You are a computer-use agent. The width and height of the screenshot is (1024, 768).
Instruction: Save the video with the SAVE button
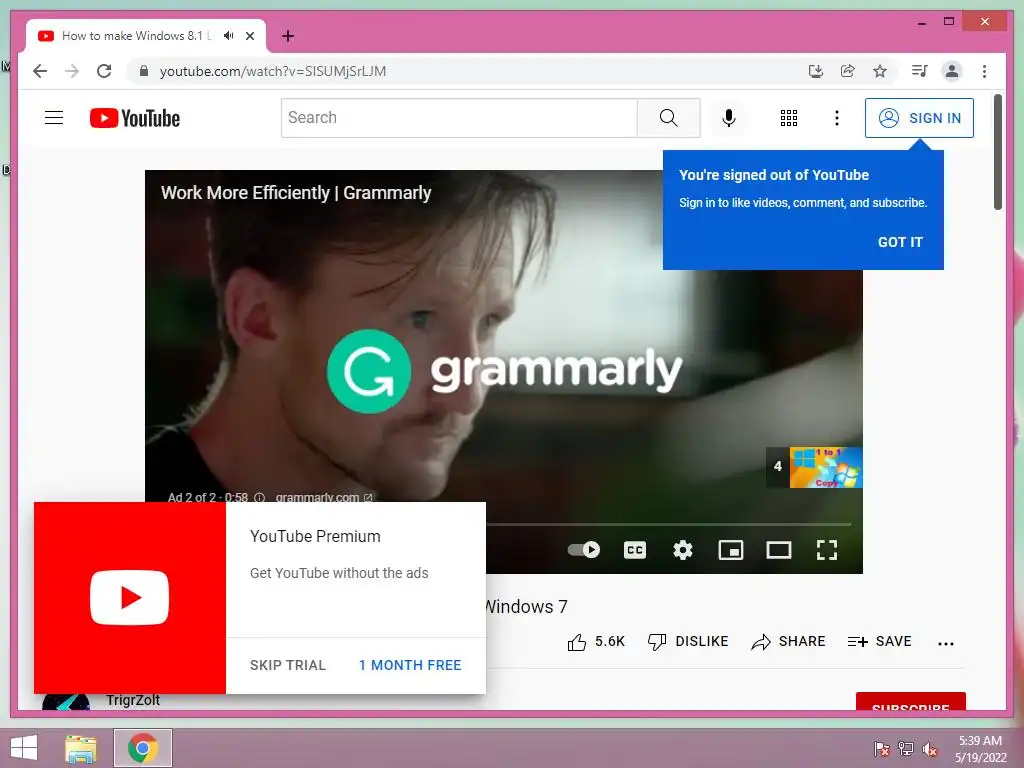879,642
